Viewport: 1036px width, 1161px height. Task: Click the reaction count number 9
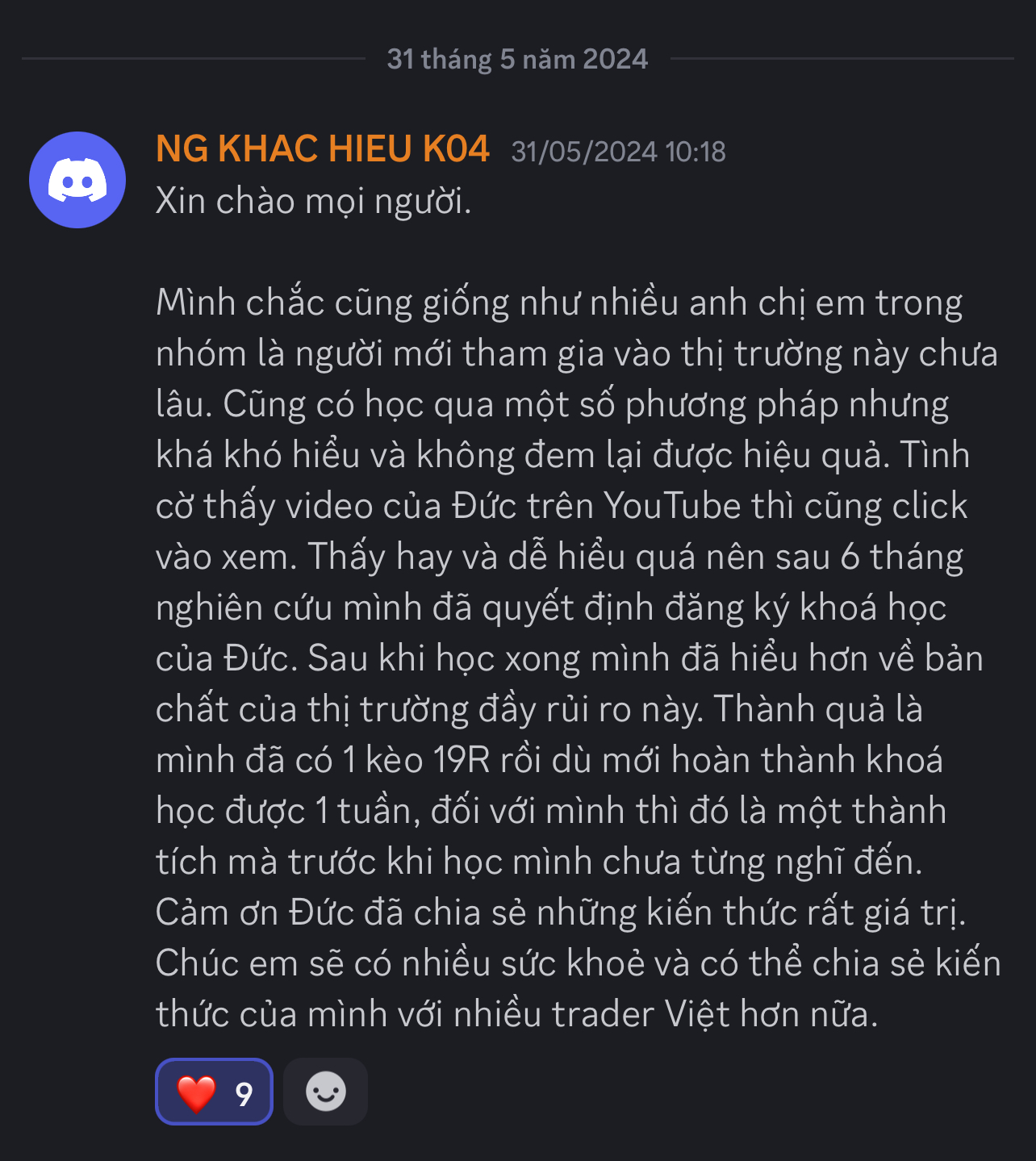pyautogui.click(x=244, y=1094)
